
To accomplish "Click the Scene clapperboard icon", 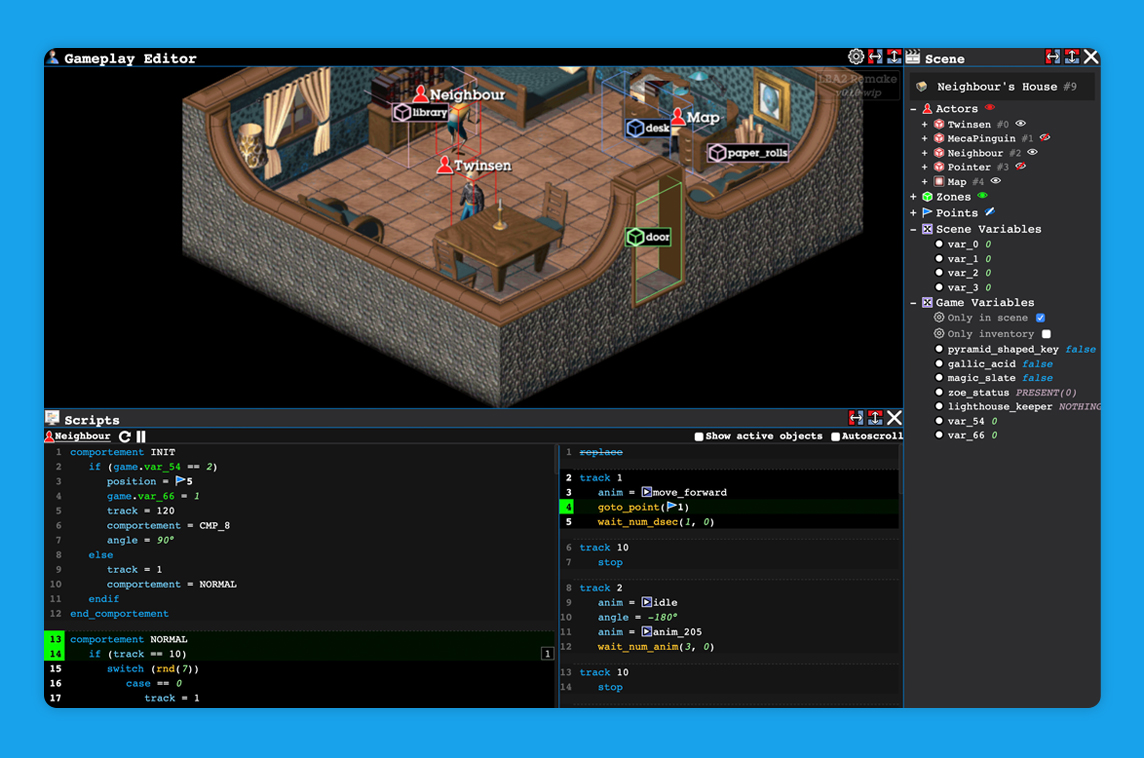I will pos(913,57).
